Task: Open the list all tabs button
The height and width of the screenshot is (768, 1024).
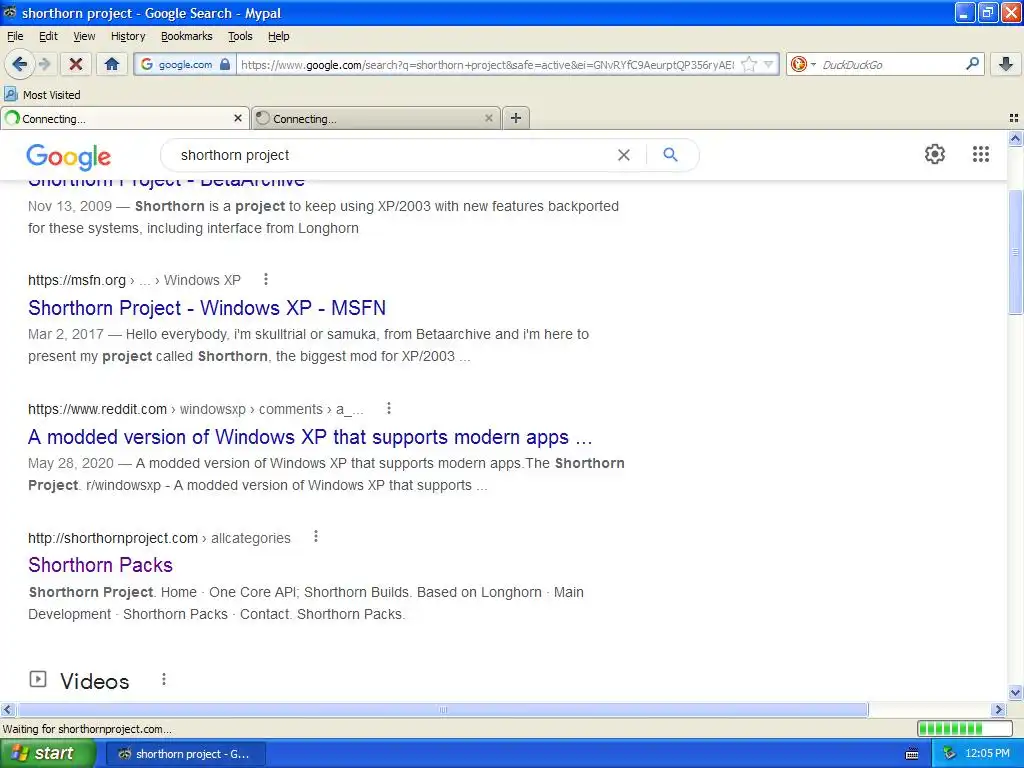Action: [1014, 118]
